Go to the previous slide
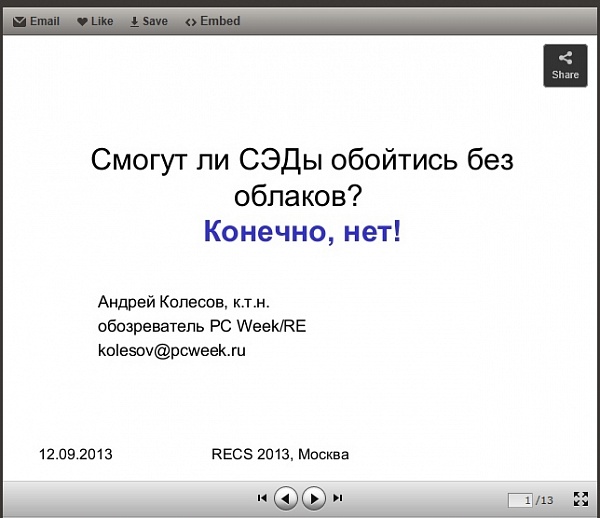Viewport: 600px width, 518px height. click(286, 498)
